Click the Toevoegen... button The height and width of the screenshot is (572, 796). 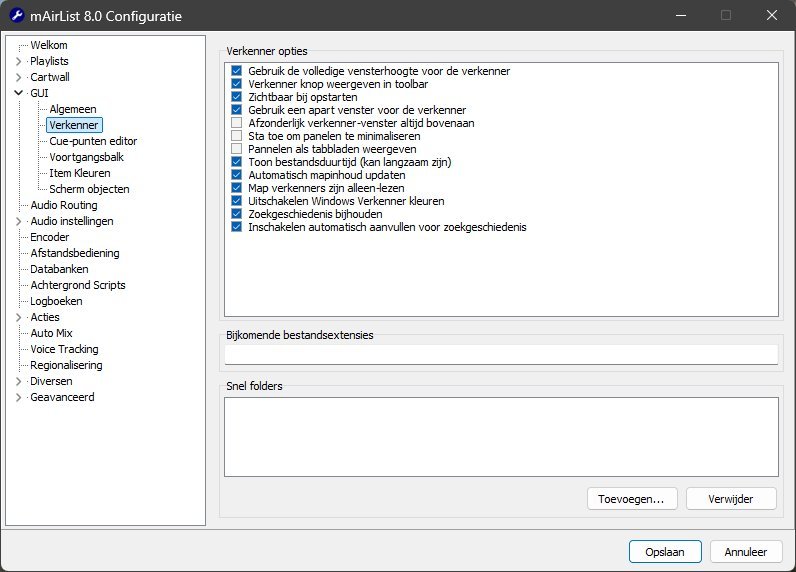632,498
